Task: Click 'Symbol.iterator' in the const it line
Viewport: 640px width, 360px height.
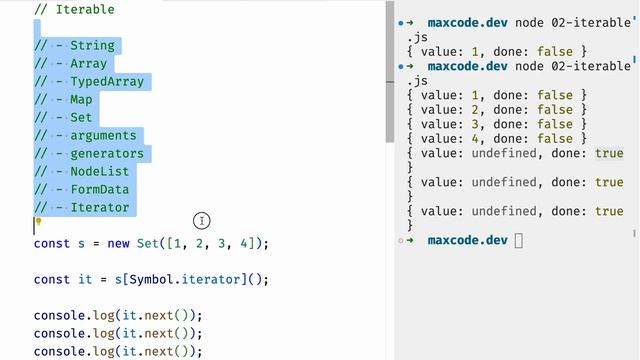Action: pyautogui.click(x=184, y=279)
